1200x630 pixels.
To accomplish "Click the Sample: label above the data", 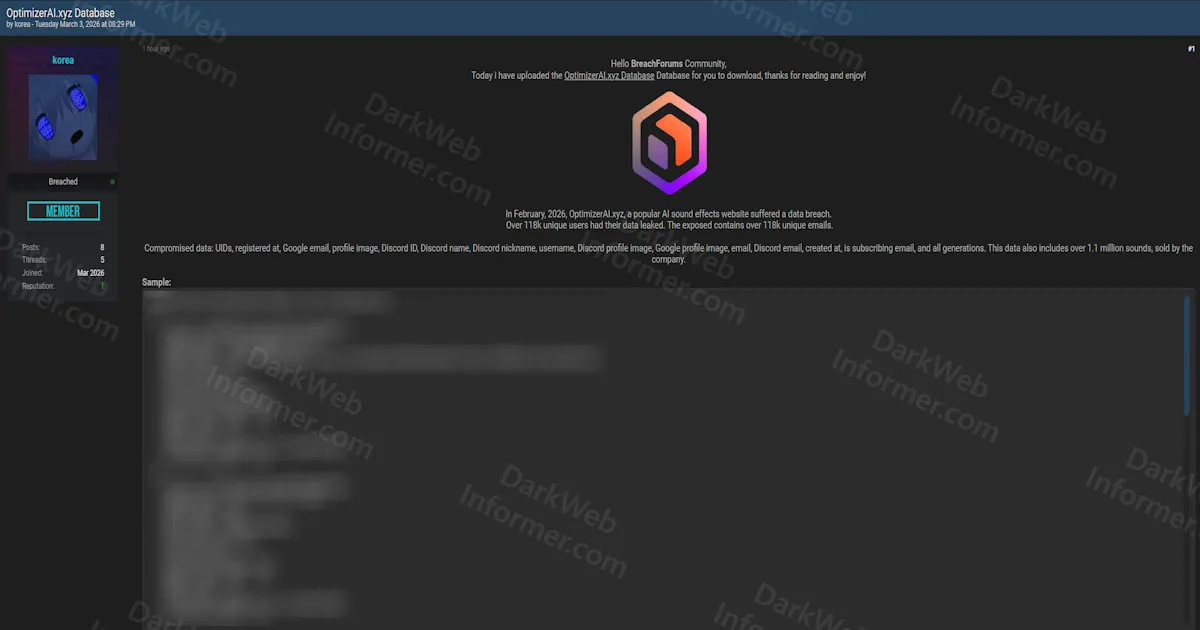I will (x=156, y=281).
